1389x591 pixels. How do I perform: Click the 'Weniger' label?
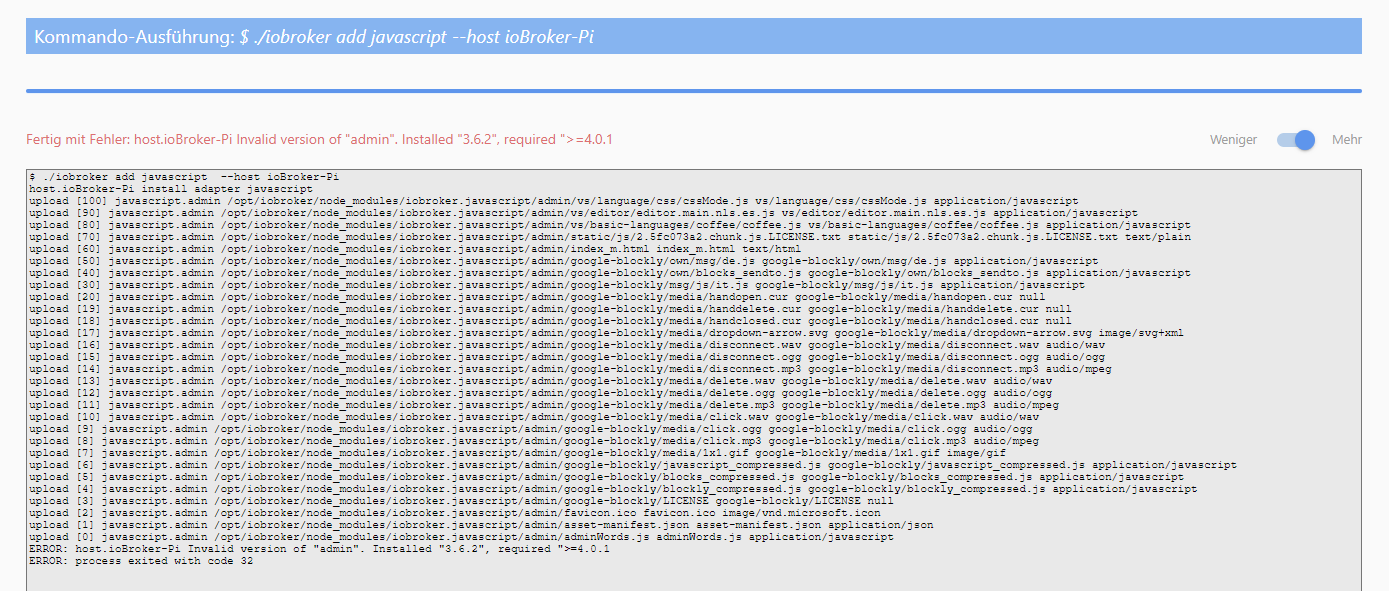[1233, 140]
